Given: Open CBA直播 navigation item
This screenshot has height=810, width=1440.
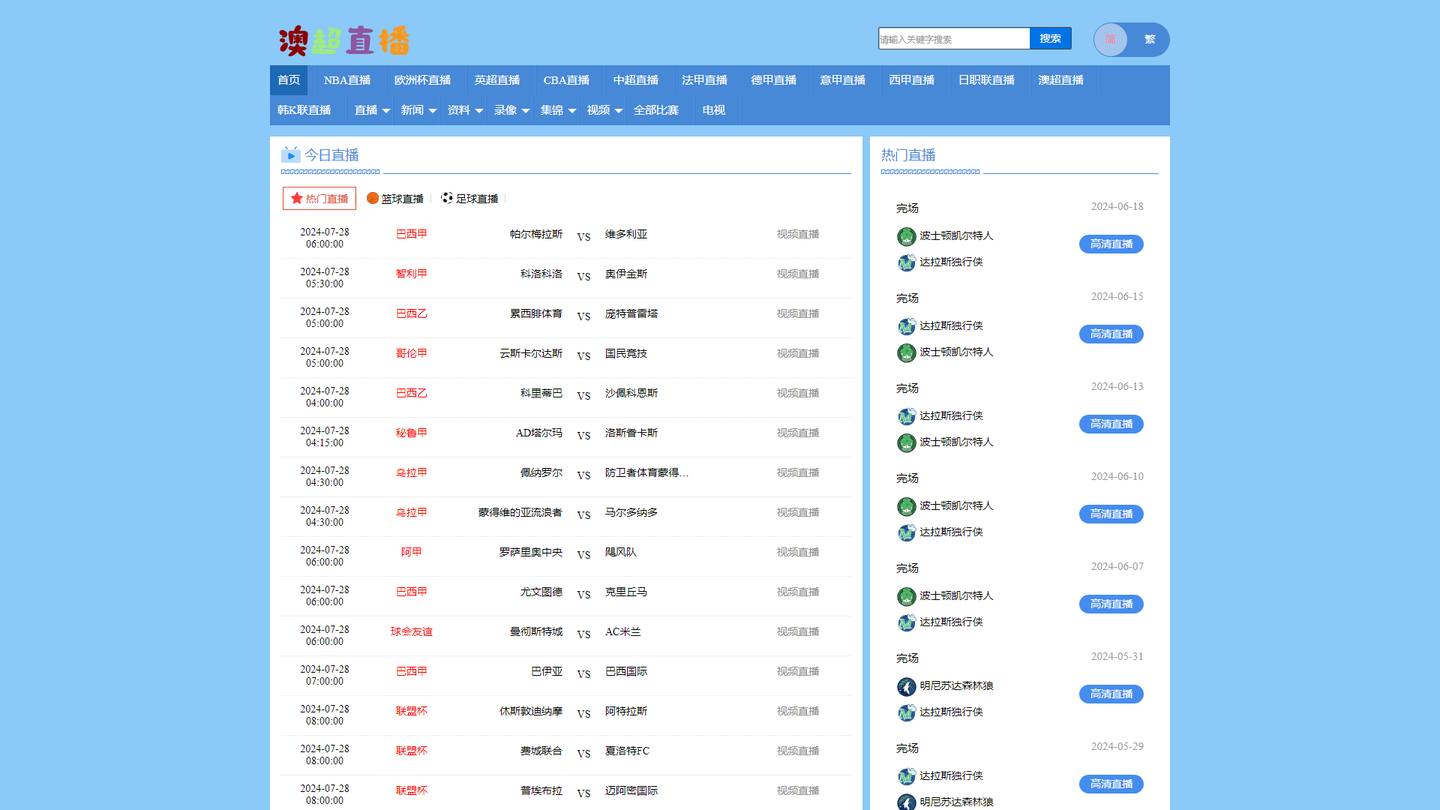Looking at the screenshot, I should (x=567, y=80).
